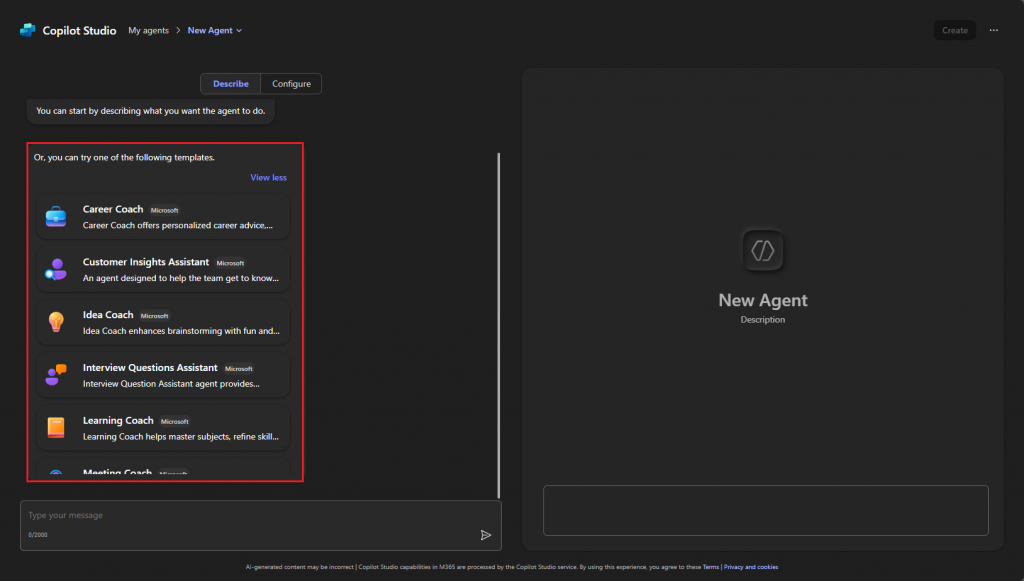The image size is (1024, 581).
Task: Click 'You can start by describing' message bubble
Action: point(150,111)
